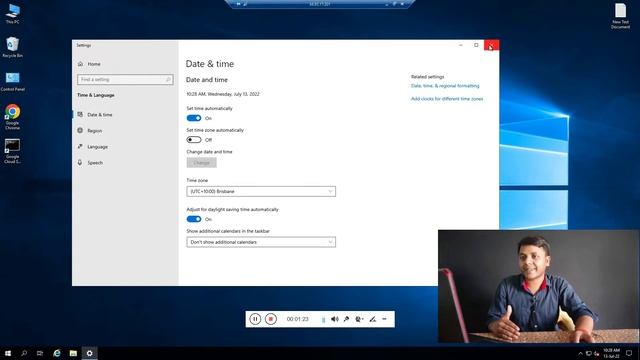This screenshot has width=640, height=360.
Task: Select Date & time in the sidebar
Action: click(100, 115)
